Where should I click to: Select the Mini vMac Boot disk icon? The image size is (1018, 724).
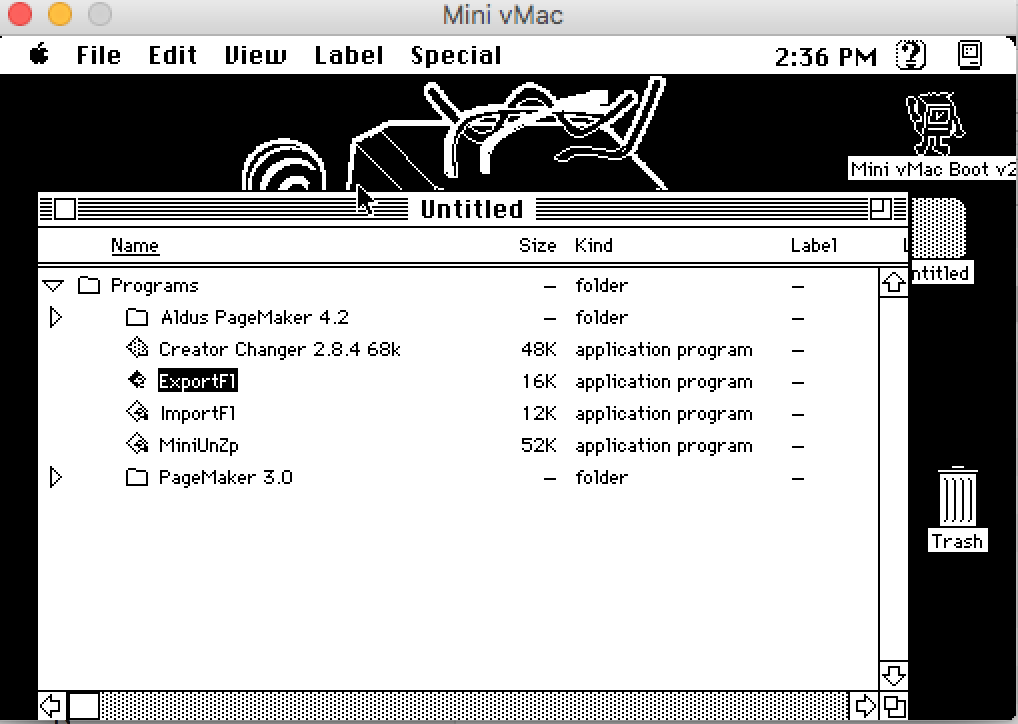point(936,123)
